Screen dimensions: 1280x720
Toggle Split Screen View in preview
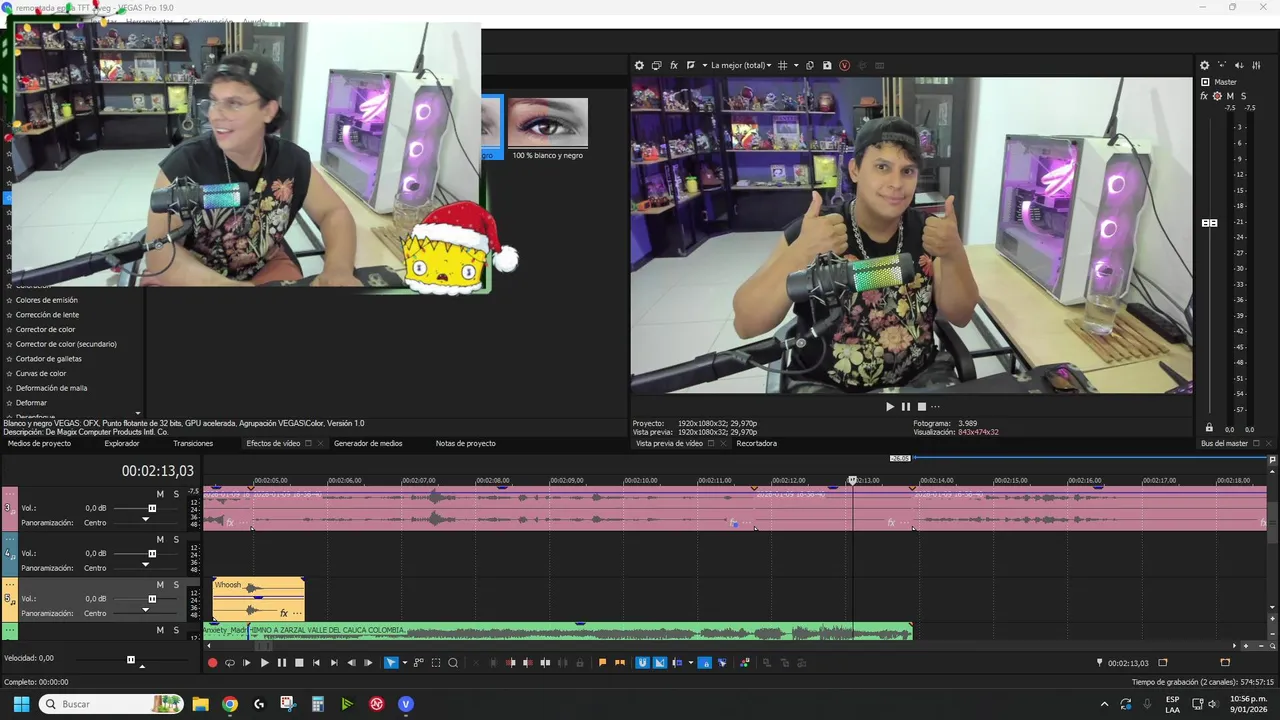(691, 65)
